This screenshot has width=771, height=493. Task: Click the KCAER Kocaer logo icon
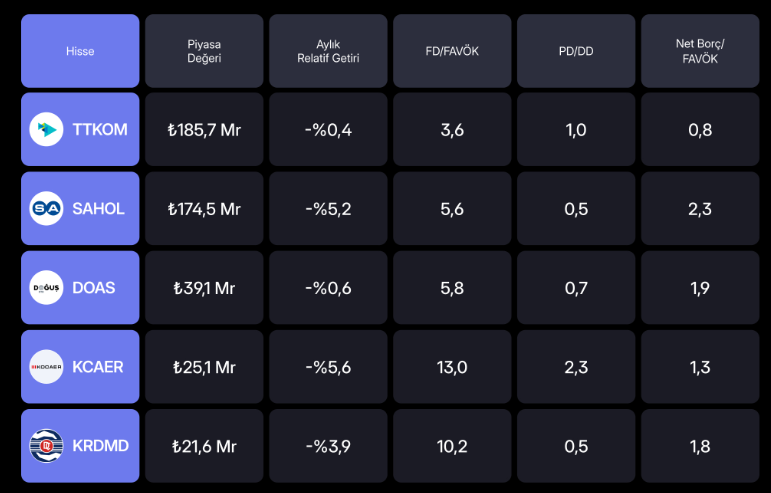pos(46,367)
